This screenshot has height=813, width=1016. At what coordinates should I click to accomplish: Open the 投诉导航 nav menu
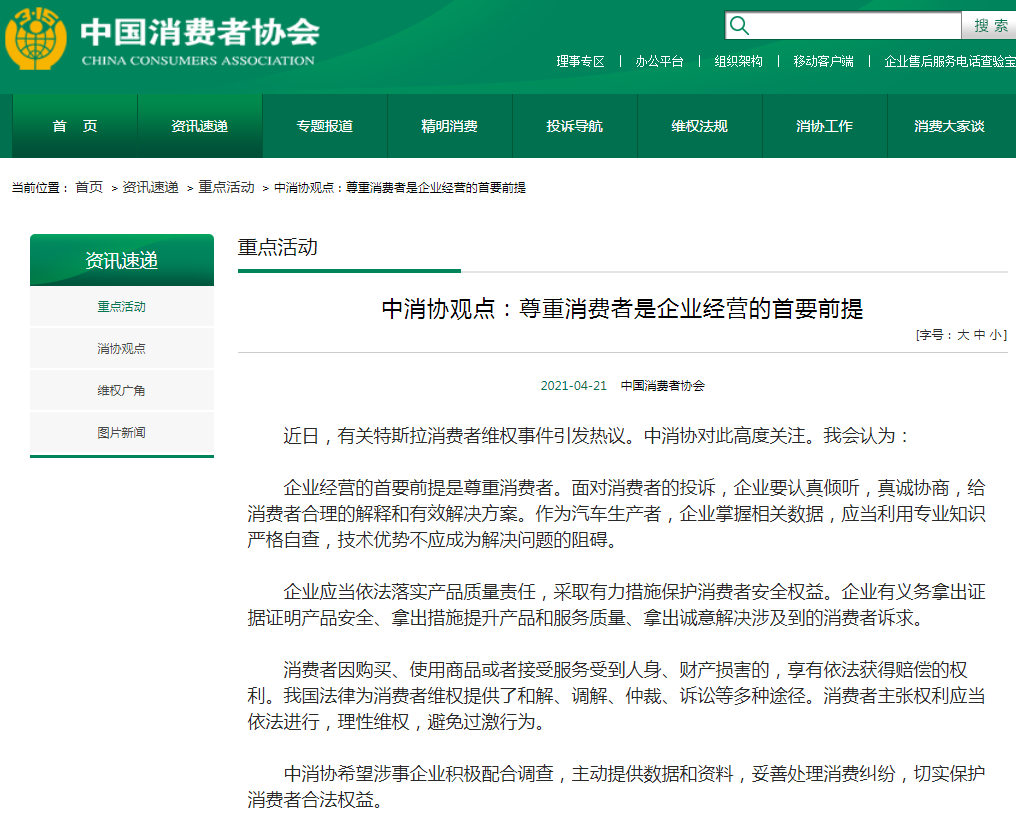pyautogui.click(x=575, y=126)
